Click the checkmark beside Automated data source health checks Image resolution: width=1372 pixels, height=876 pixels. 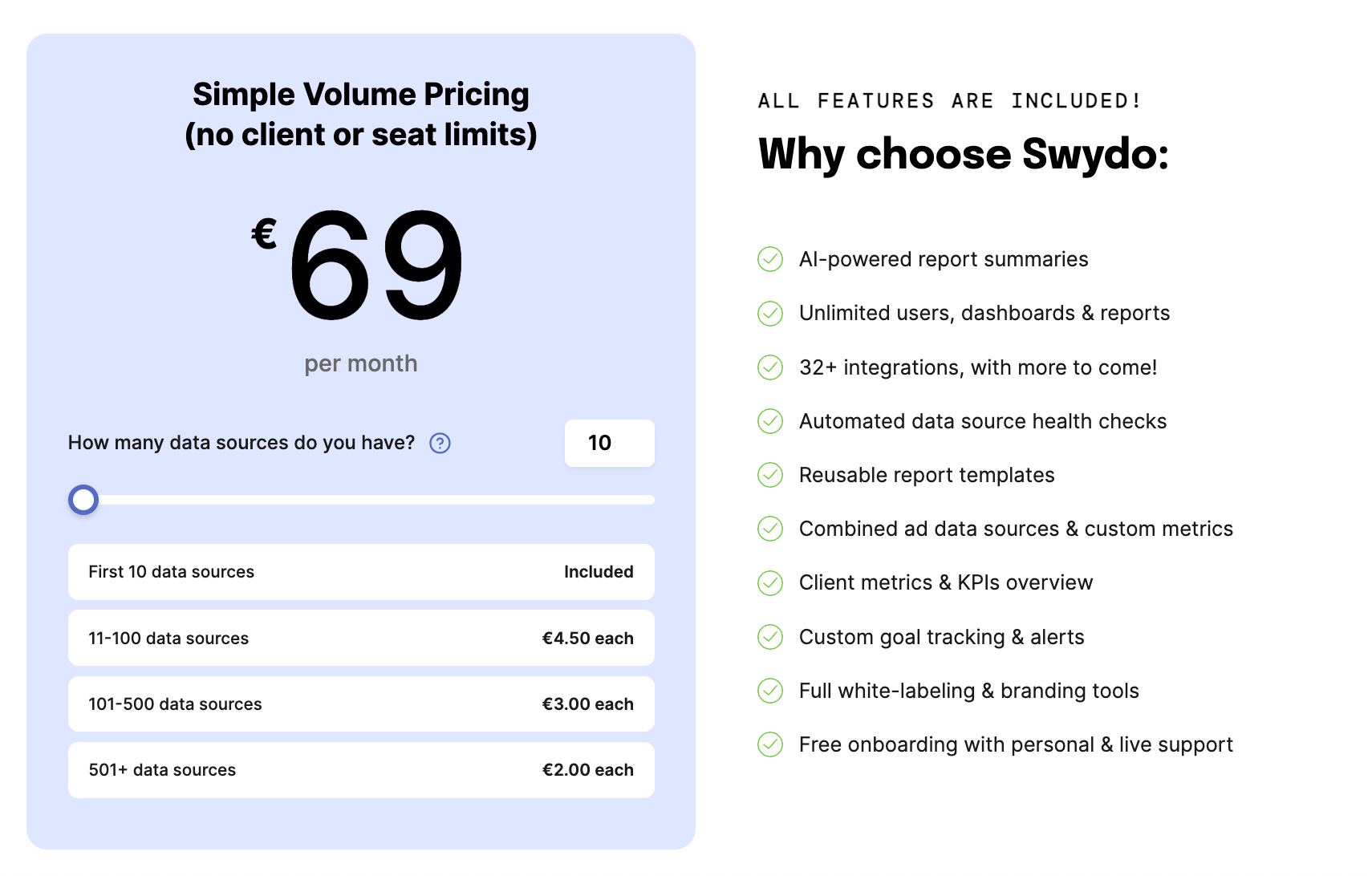pos(770,421)
